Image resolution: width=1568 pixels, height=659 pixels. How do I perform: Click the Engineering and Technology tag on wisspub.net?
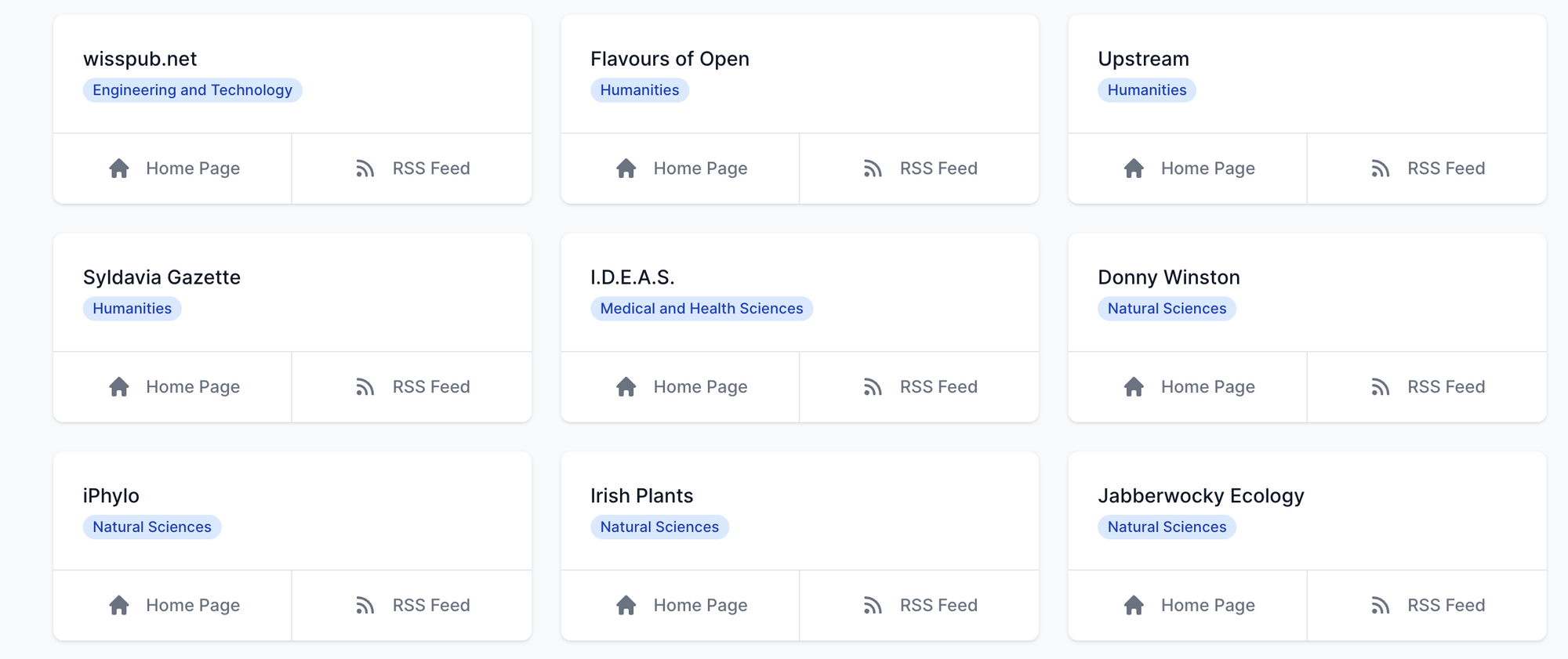[192, 90]
